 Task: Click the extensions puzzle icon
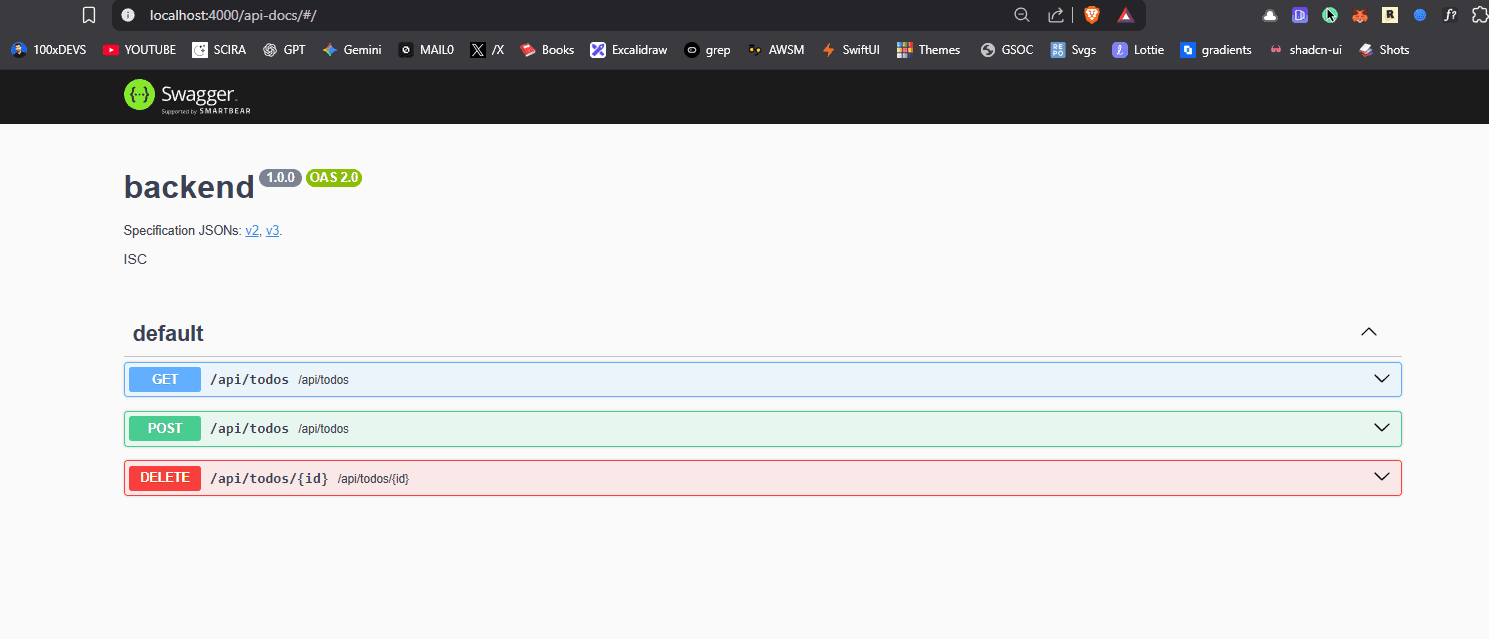(1480, 14)
